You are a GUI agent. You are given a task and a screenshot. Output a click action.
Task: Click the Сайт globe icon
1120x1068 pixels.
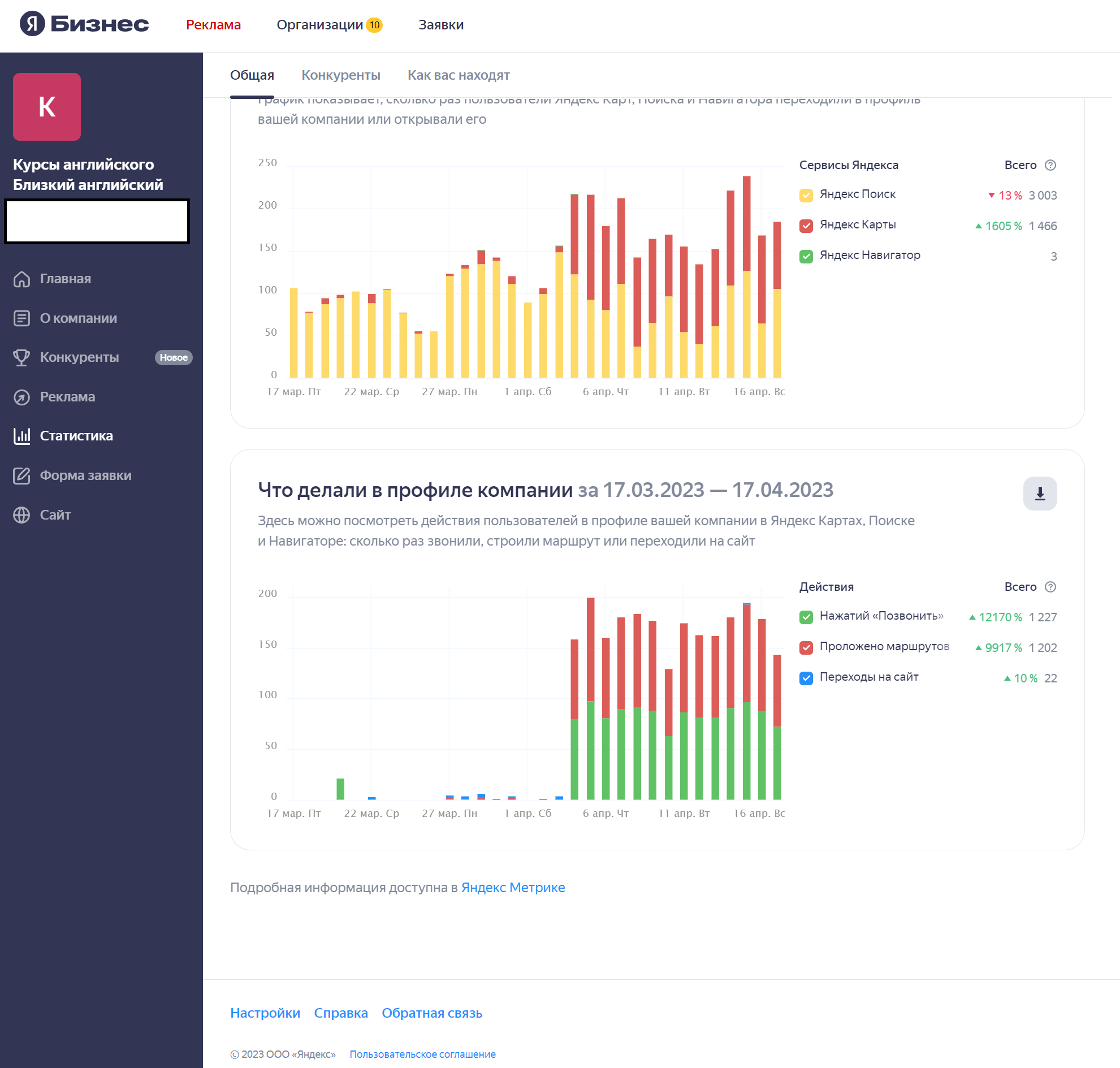pos(21,514)
